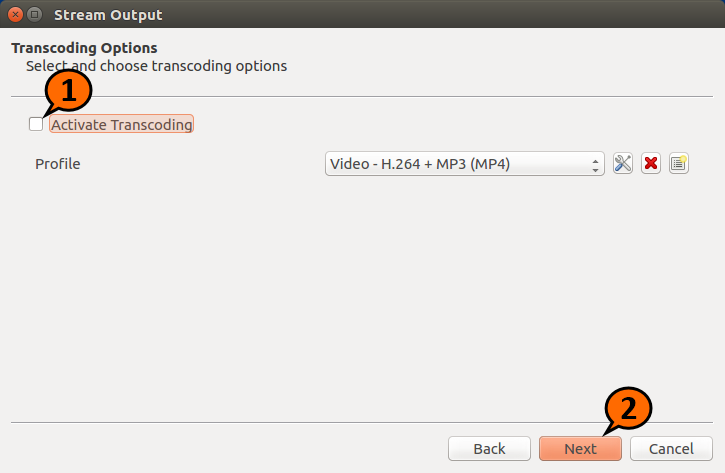Click the Stream Output title bar text
This screenshot has width=725, height=473.
click(x=107, y=15)
